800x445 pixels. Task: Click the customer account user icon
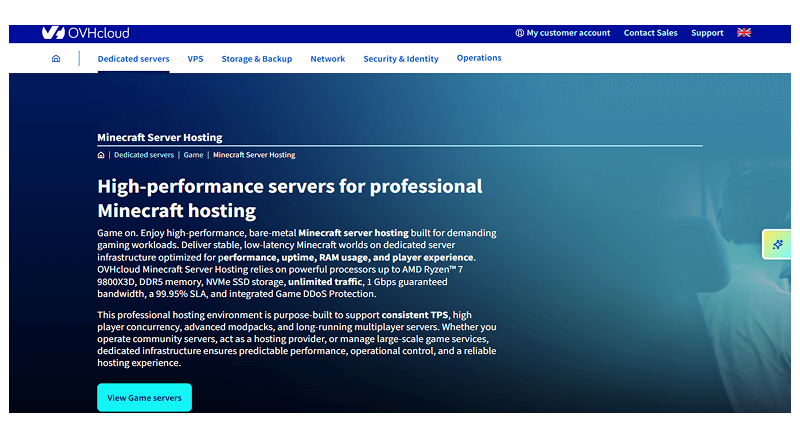click(519, 33)
